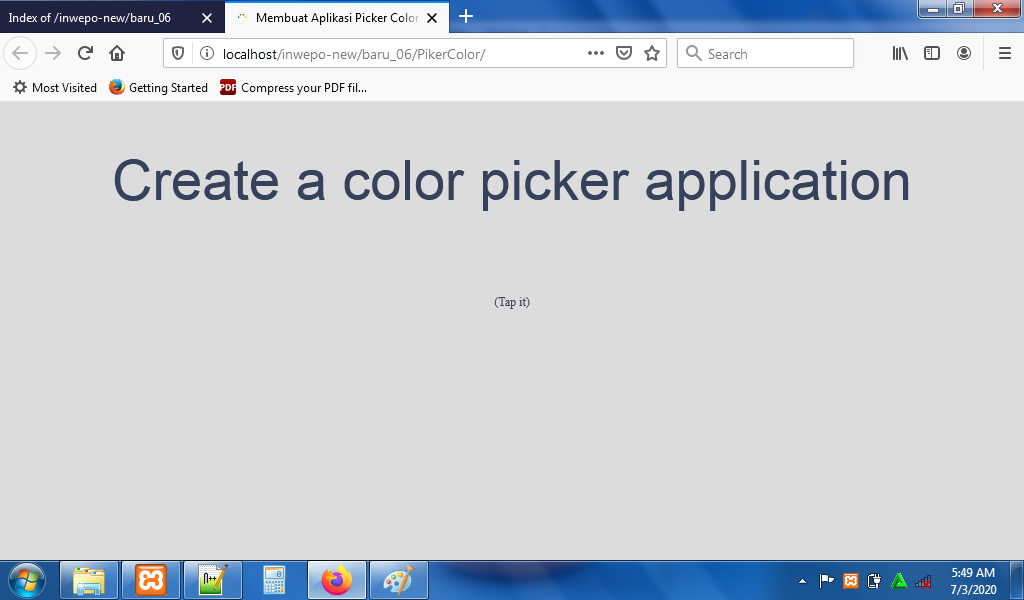The height and width of the screenshot is (600, 1024).
Task: Open Paint from the taskbar
Action: tap(399, 580)
